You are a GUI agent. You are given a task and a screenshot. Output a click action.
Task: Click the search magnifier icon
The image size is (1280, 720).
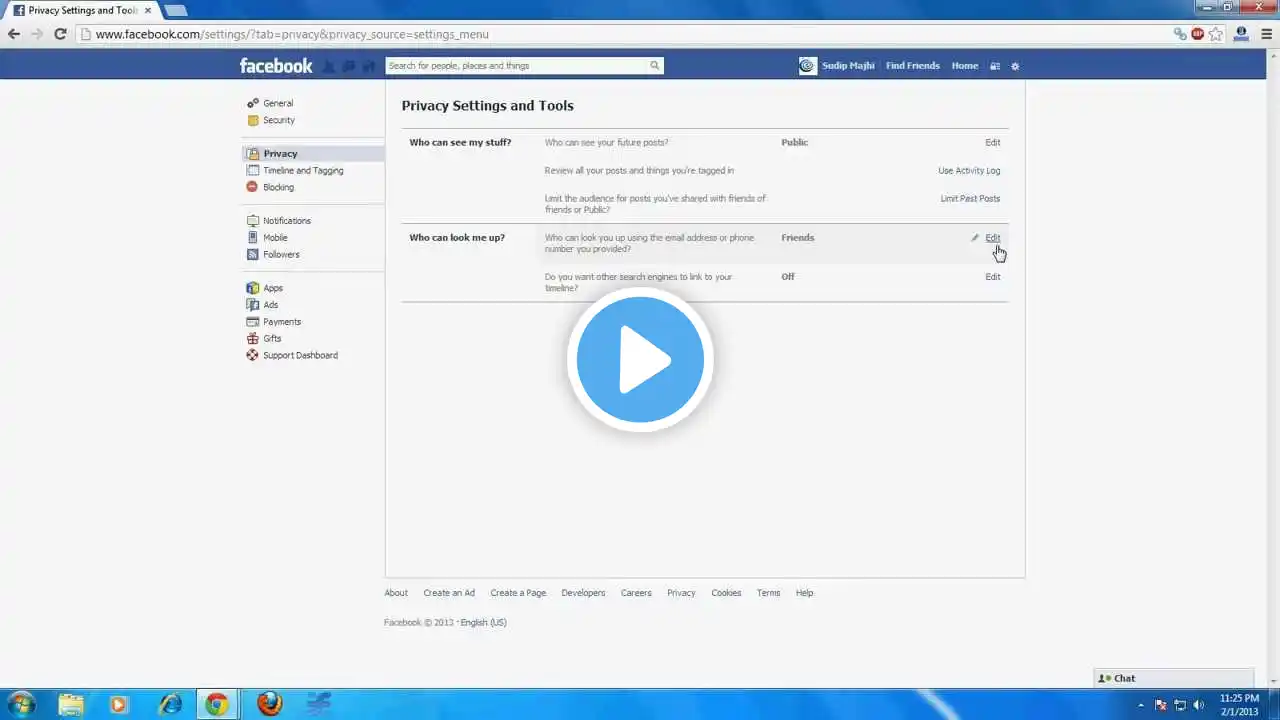(655, 66)
